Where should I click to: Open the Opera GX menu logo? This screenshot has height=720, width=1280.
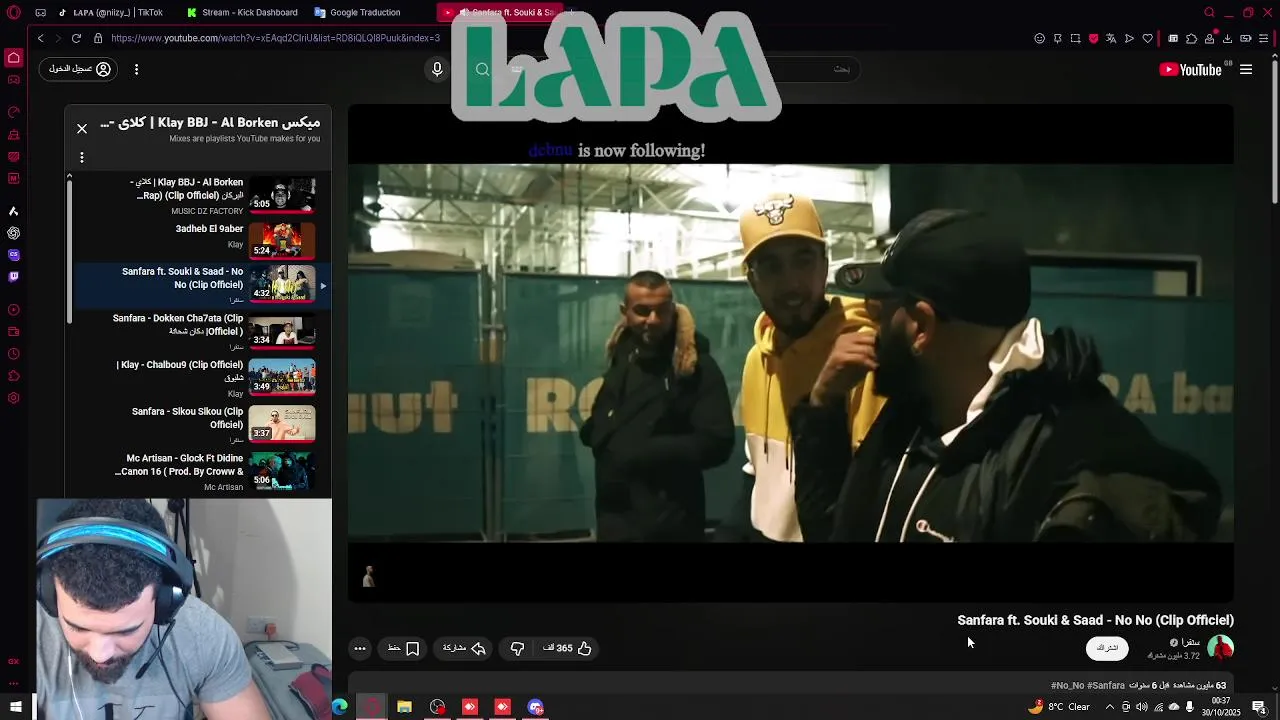pos(13,12)
